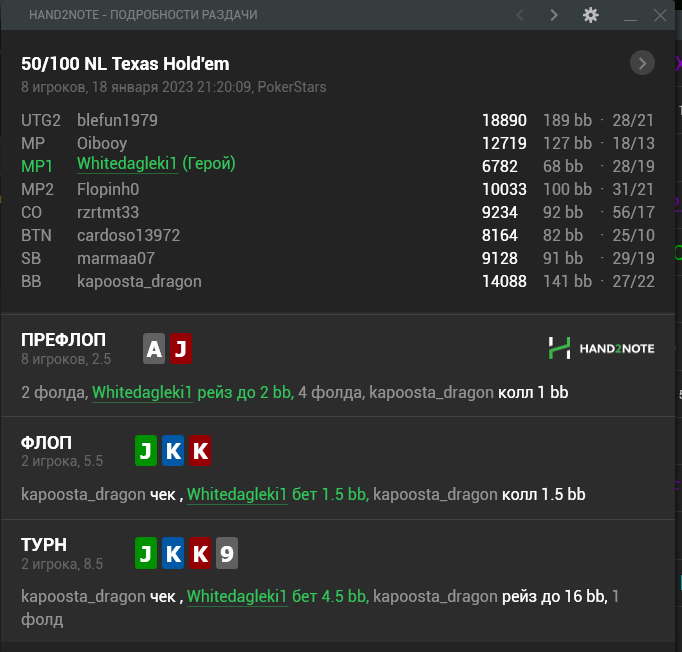The width and height of the screenshot is (682, 652).
Task: Click the MP1 position label for hero
Action: coord(37,167)
